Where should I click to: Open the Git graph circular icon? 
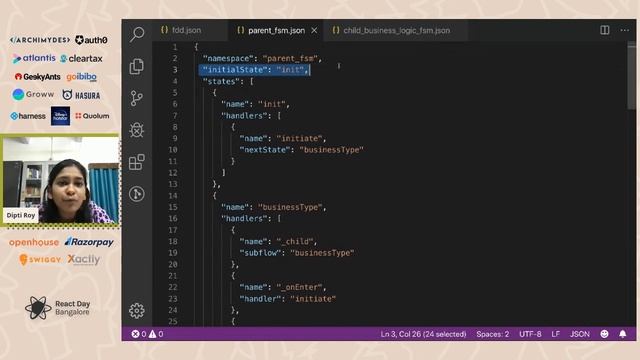(137, 194)
